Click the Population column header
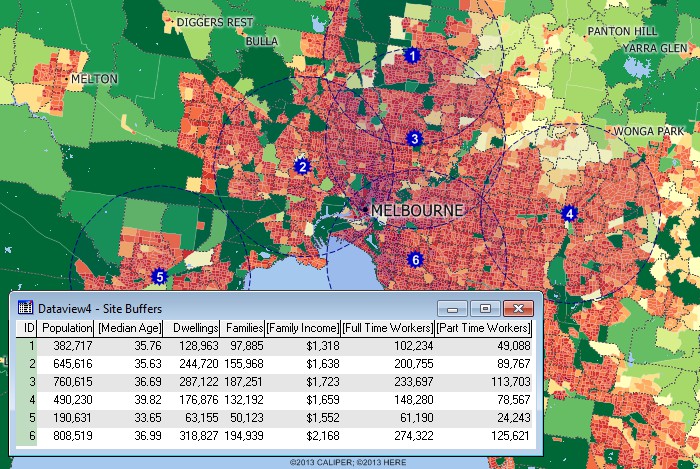 point(66,328)
